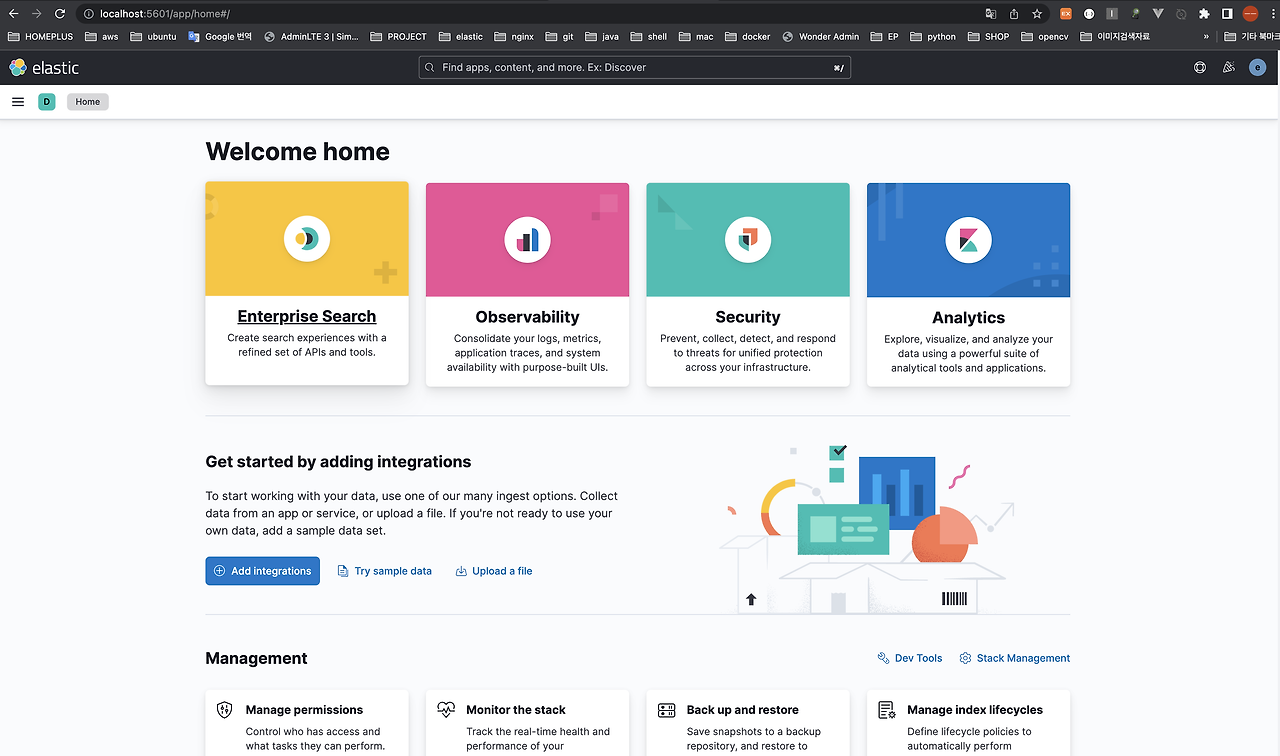
Task: Open Chrome three-dot menu
Action: (1271, 14)
